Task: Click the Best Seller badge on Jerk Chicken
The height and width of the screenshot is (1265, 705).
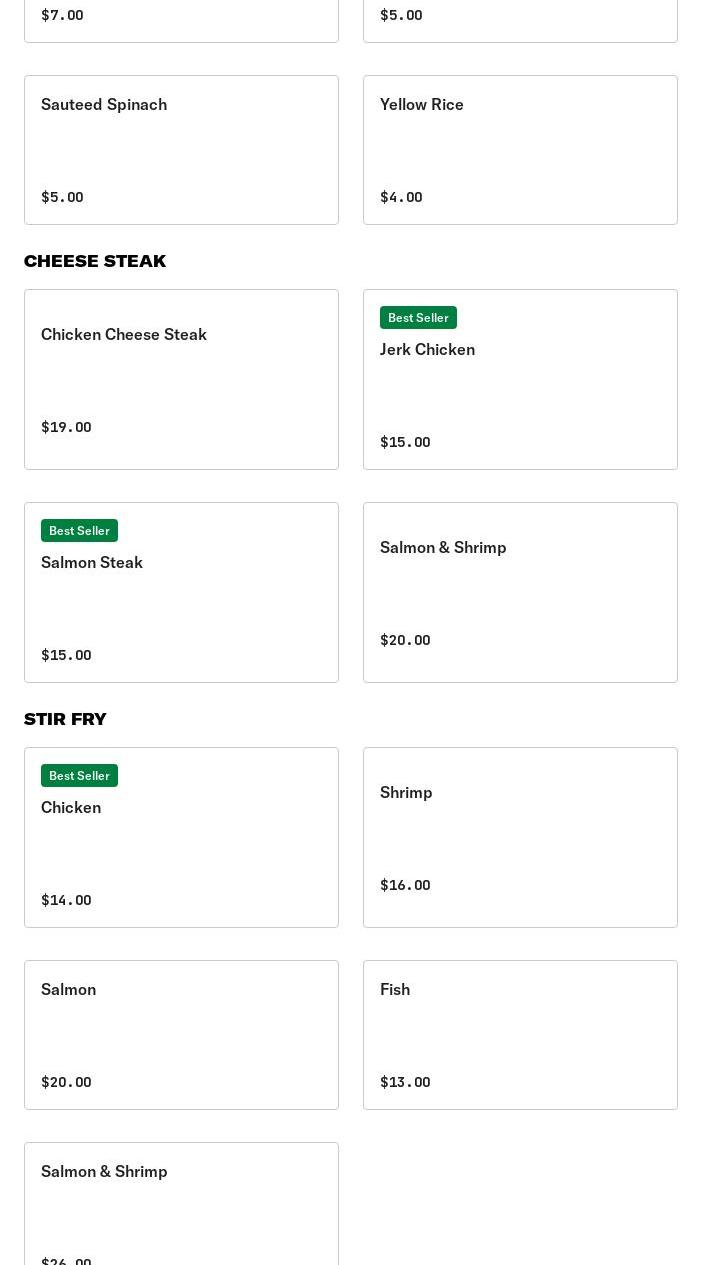Action: [x=418, y=317]
